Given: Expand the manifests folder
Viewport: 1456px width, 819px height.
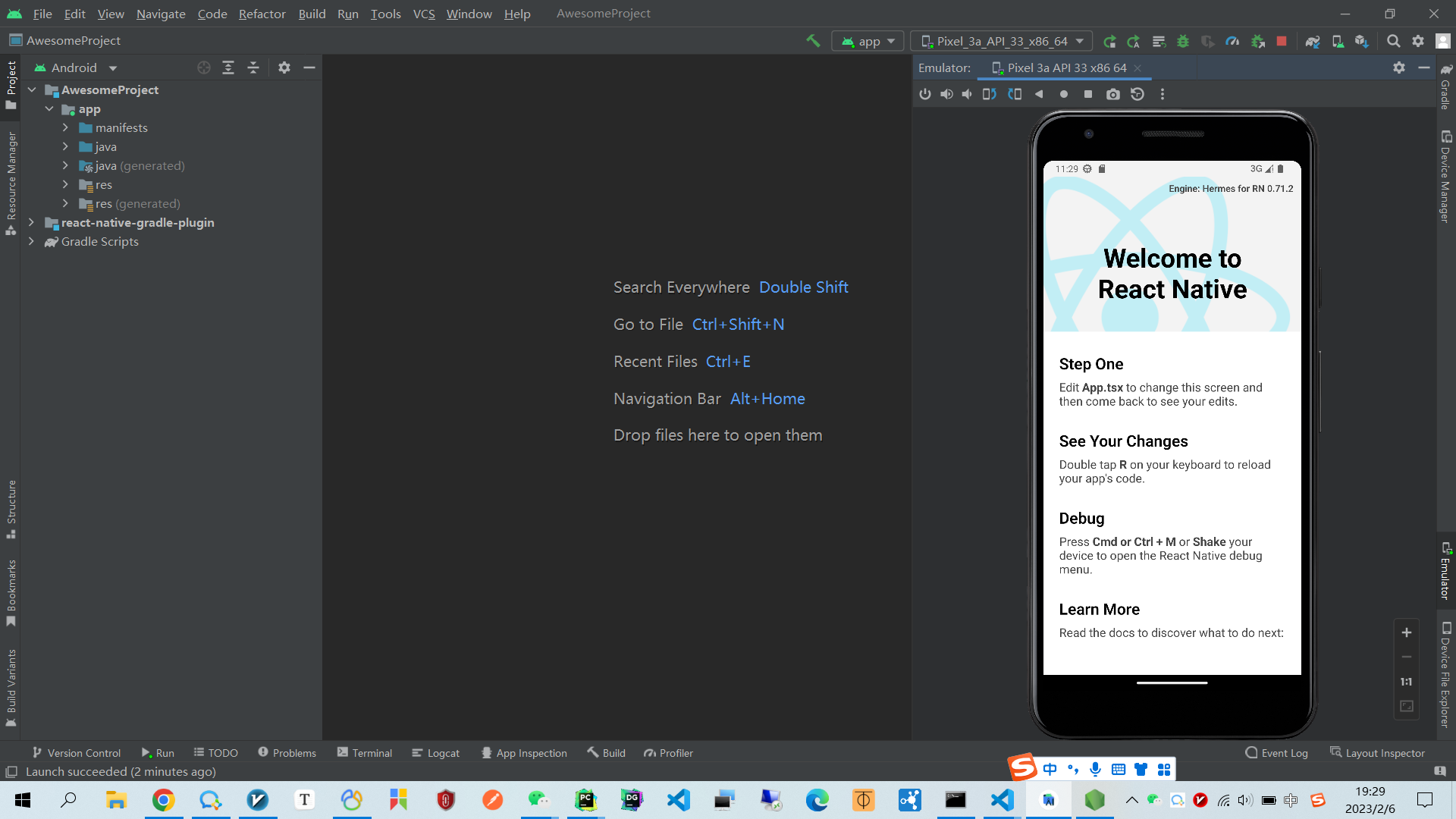Looking at the screenshot, I should pos(66,127).
